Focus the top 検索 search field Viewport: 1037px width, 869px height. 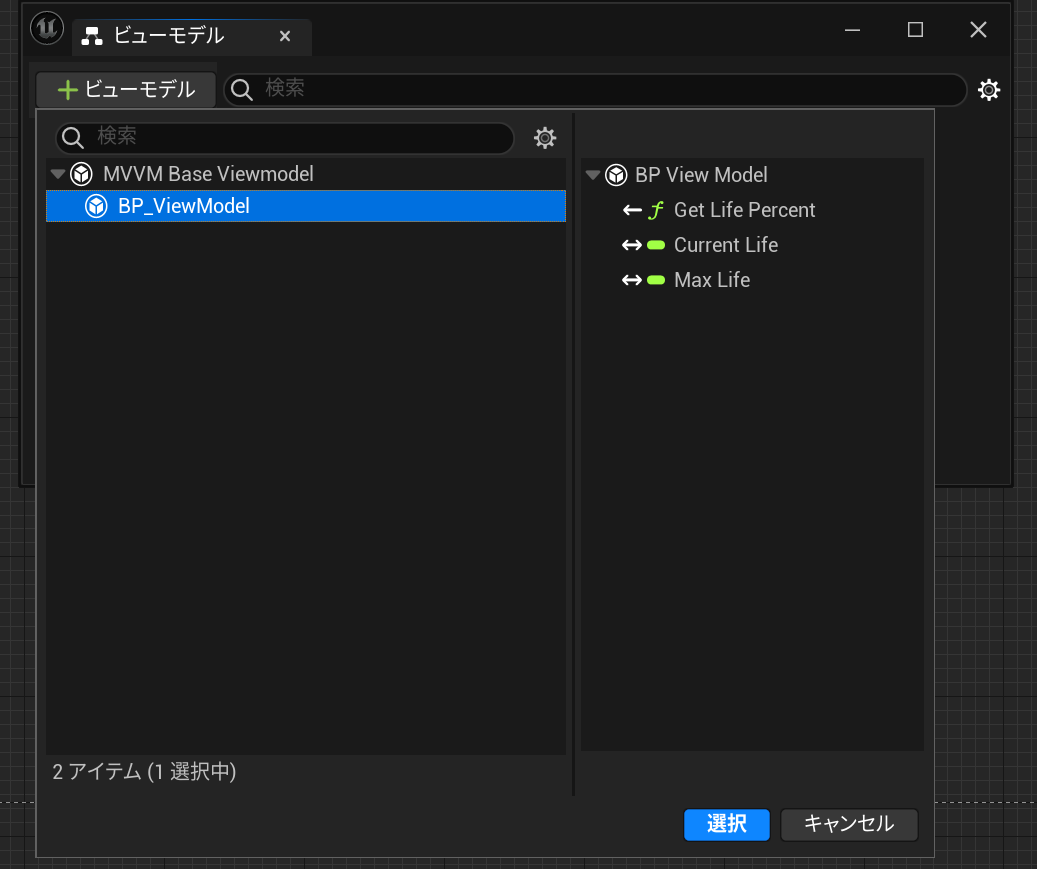click(x=595, y=89)
